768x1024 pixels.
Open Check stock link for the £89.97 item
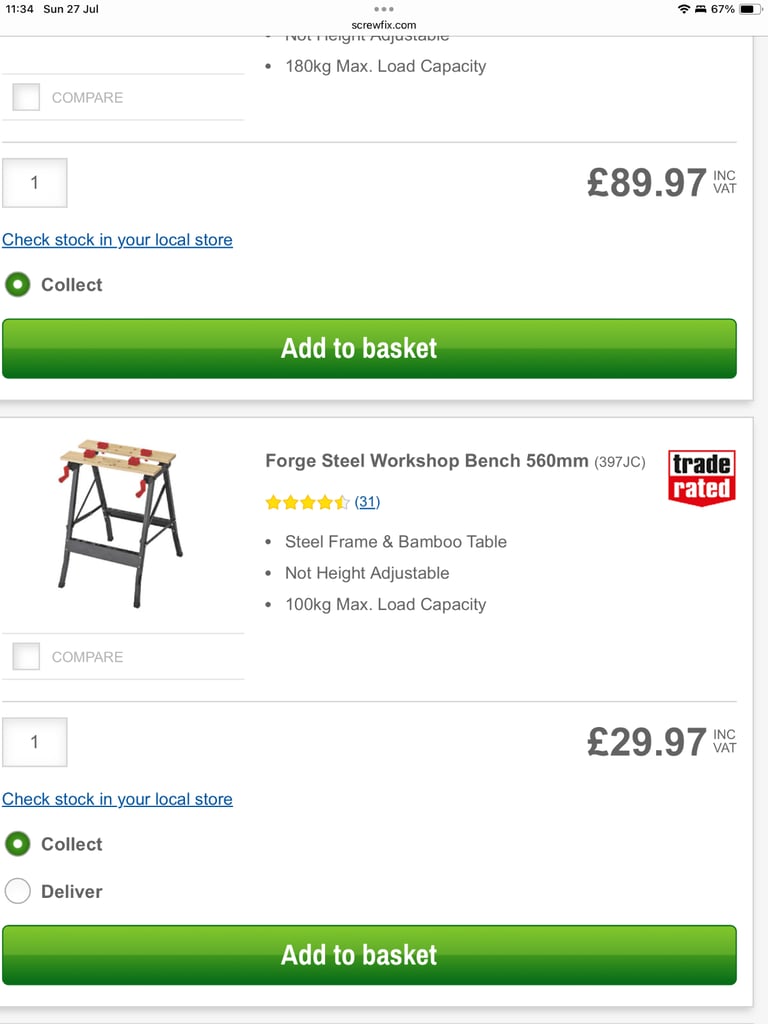tap(118, 240)
